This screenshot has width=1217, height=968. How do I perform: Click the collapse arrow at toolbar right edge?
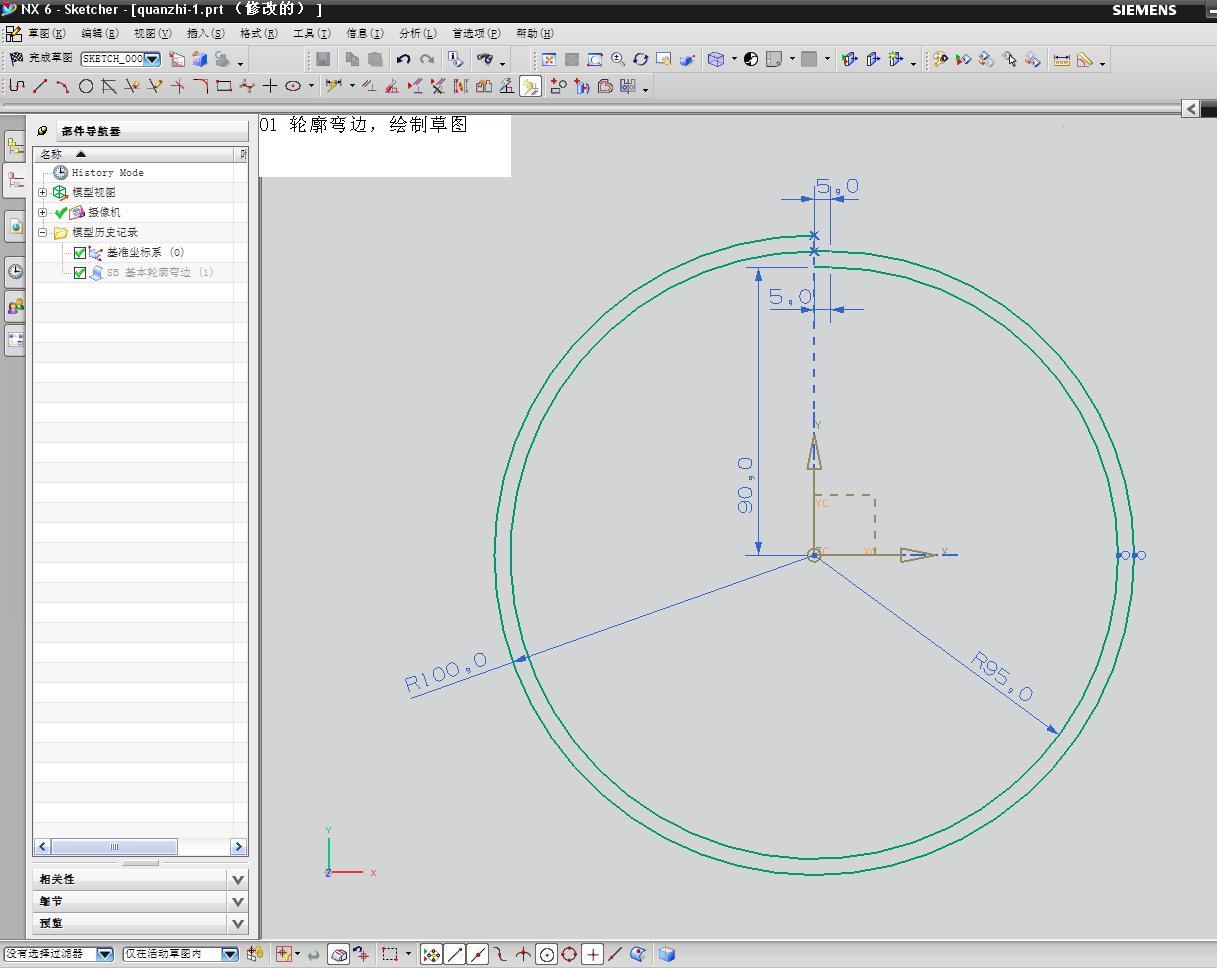[1190, 108]
